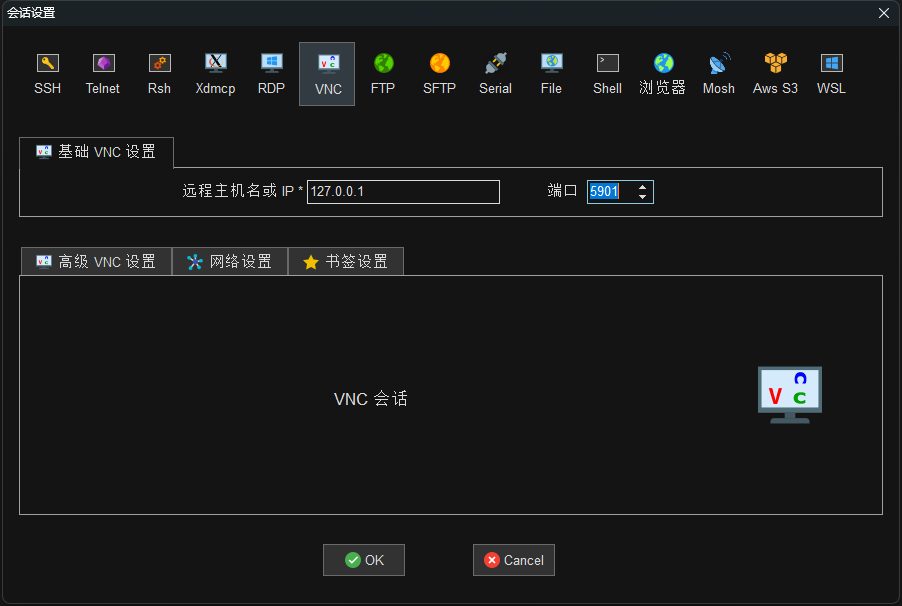
Task: Pick the Rsh session type
Action: click(159, 73)
